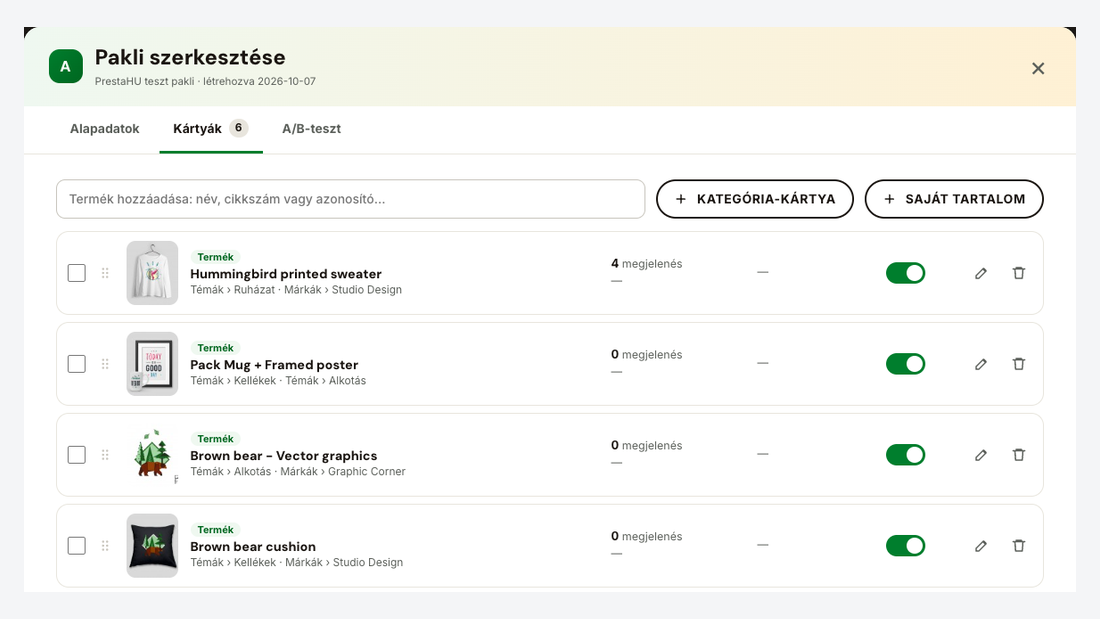1100x619 pixels.
Task: Click the 4 megjelenés count
Action: 647,264
